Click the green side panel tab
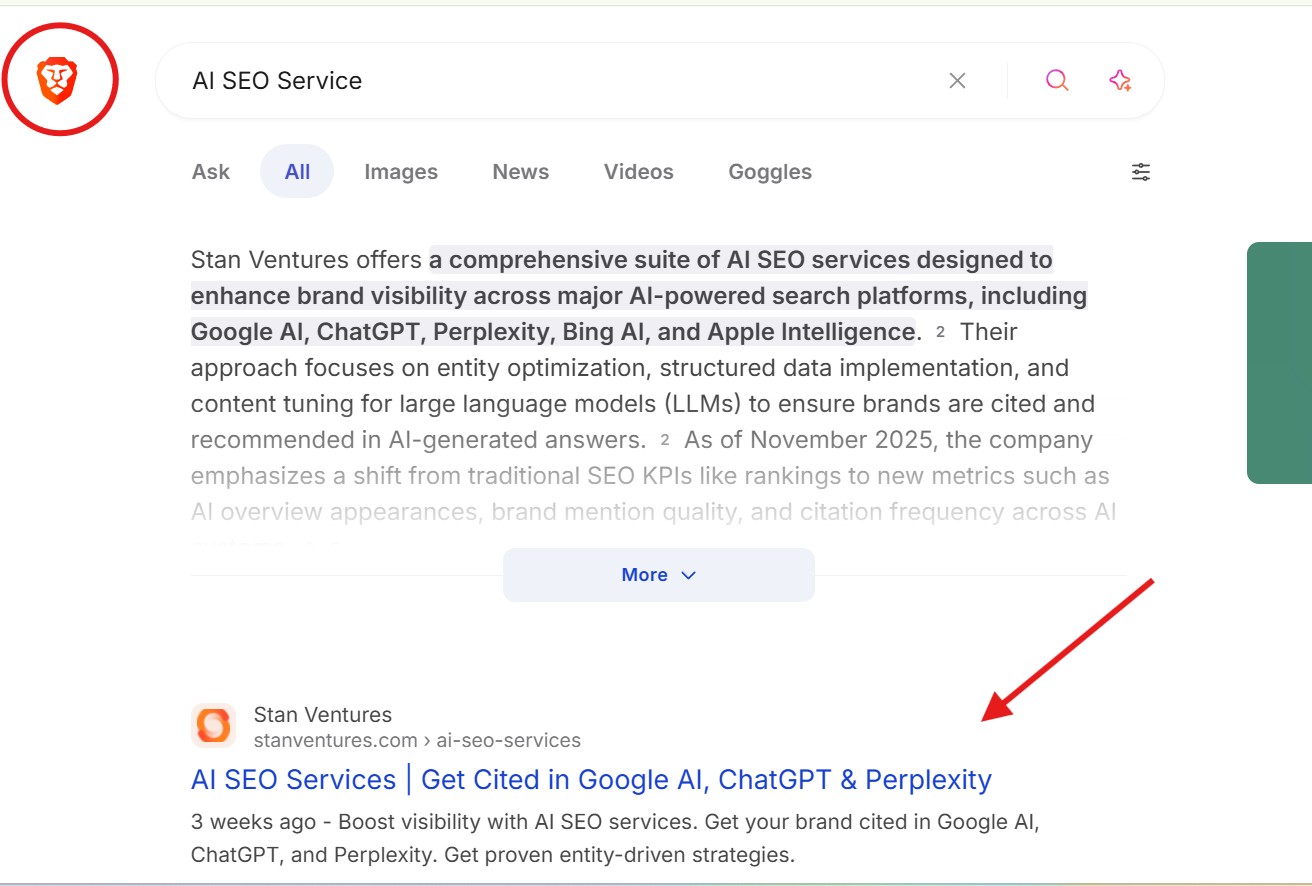 point(1280,362)
